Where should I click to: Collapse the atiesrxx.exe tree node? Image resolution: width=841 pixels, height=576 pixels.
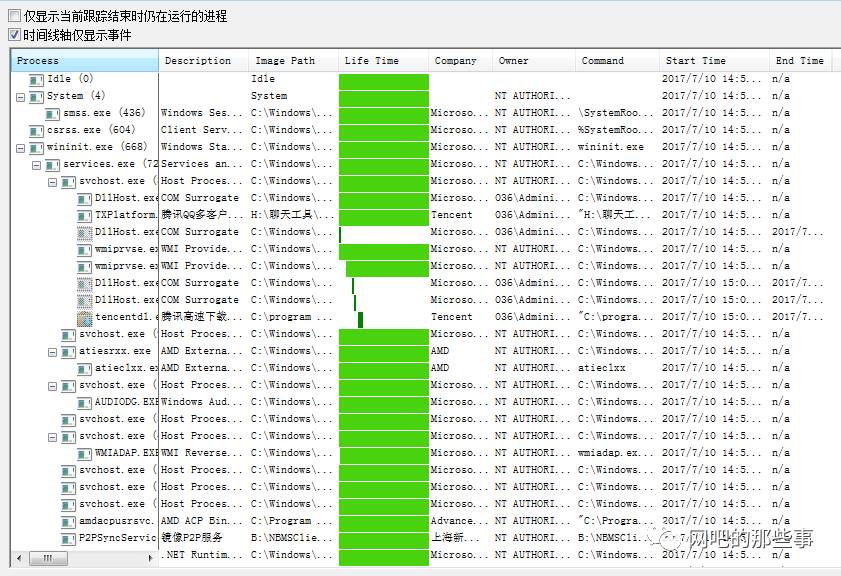53,351
